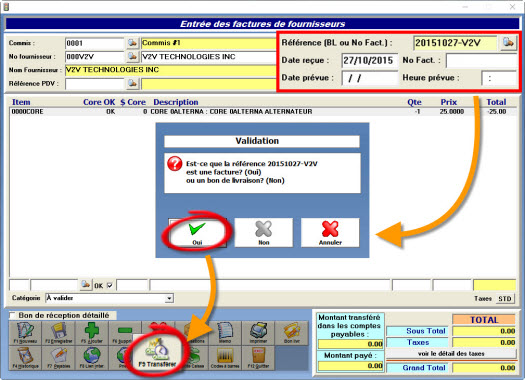Click the Item column header
The height and width of the screenshot is (380, 525).
[21, 102]
